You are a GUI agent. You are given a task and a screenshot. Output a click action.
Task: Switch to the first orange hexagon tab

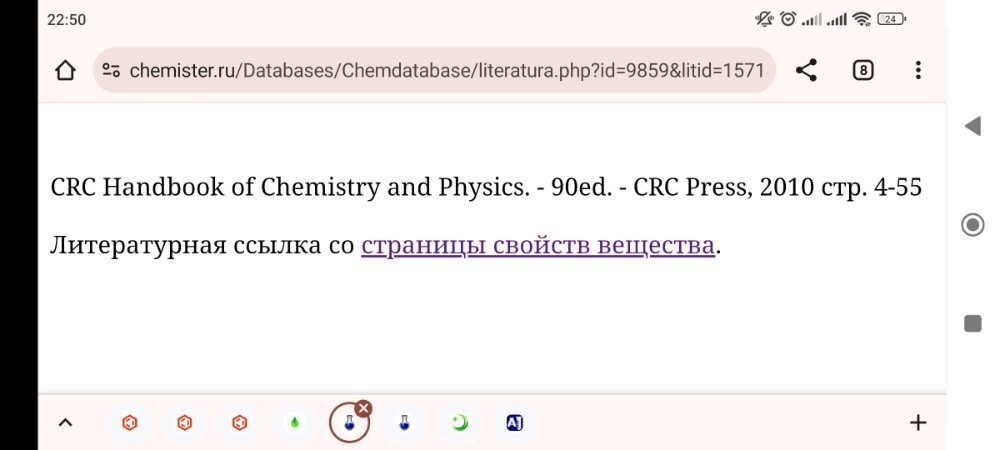point(130,423)
